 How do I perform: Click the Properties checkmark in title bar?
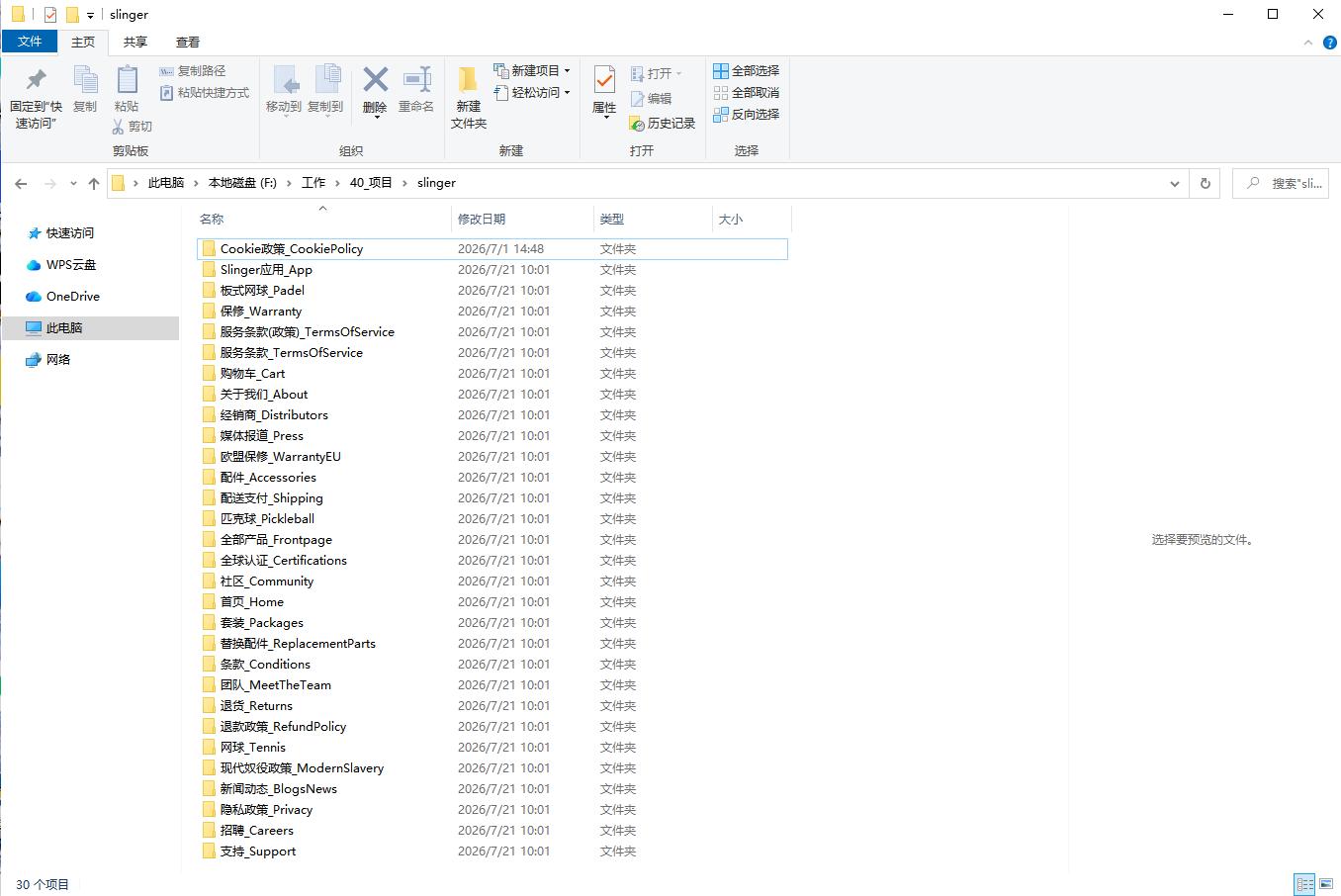click(x=50, y=15)
